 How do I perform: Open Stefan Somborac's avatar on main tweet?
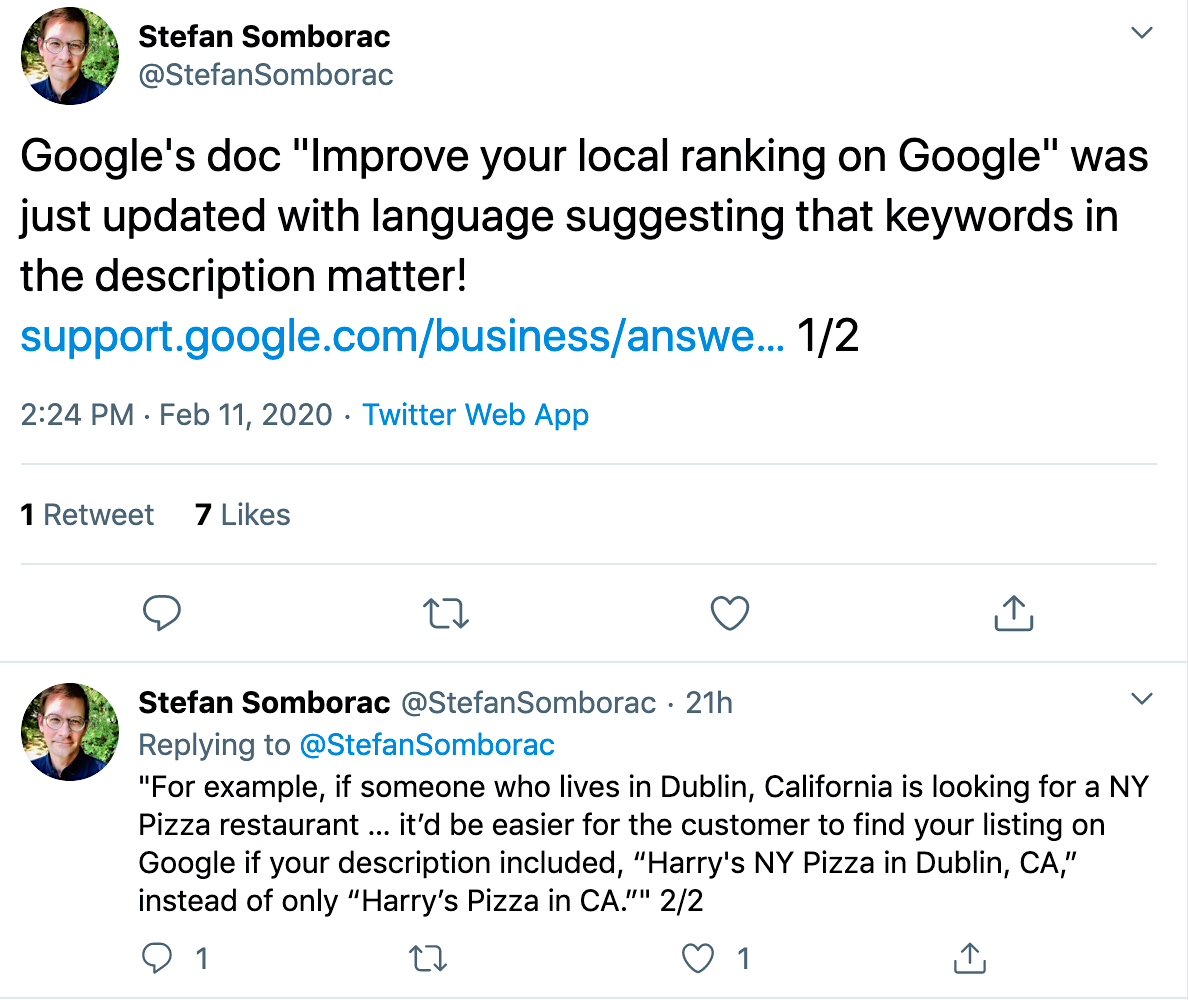pos(70,56)
